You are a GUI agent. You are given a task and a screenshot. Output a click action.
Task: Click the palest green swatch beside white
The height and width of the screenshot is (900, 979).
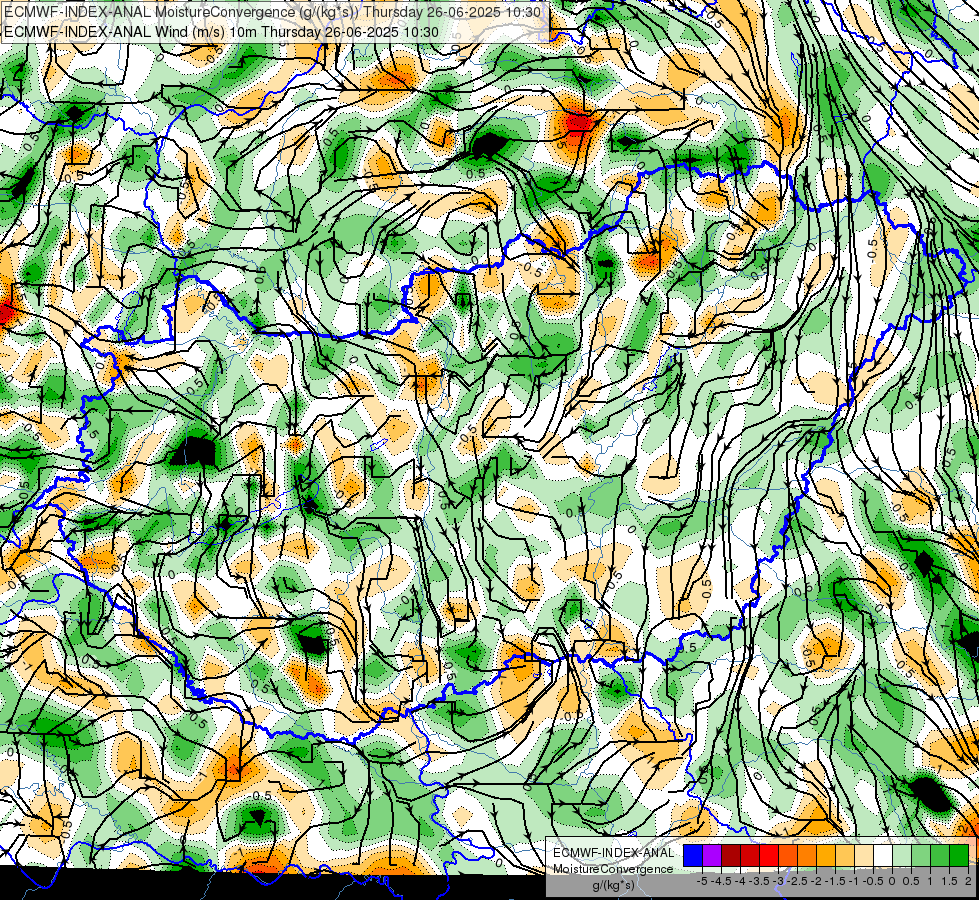coord(902,856)
